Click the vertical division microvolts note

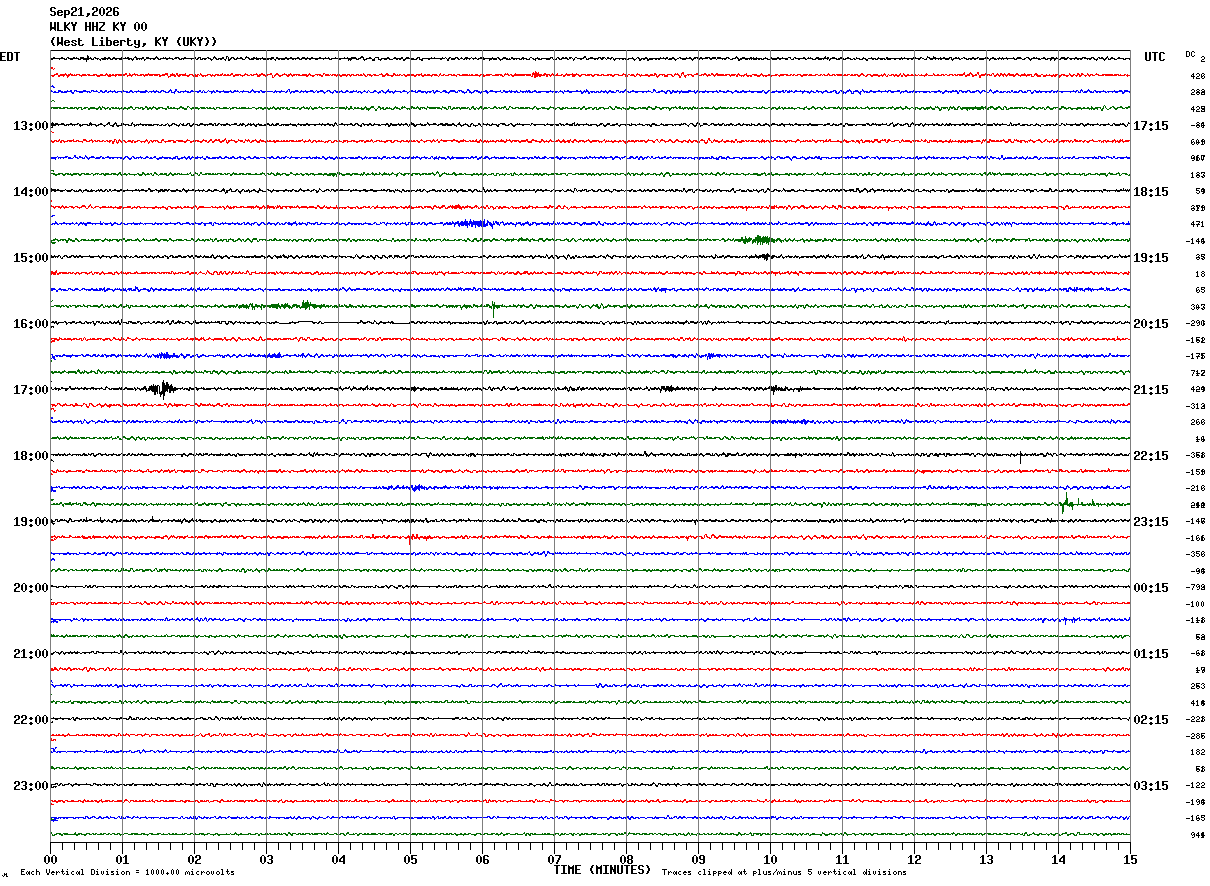127,872
